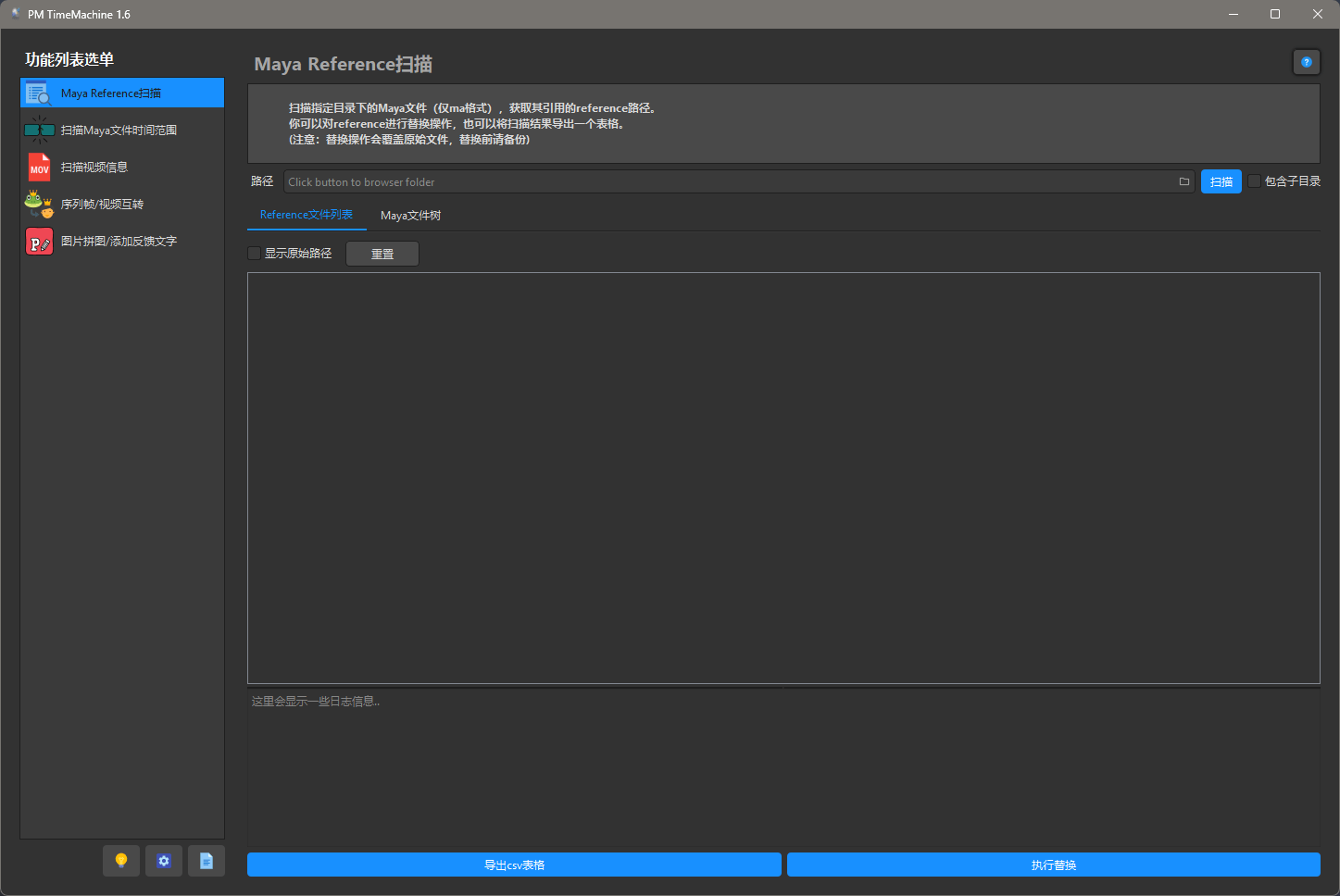Switch to the Maya文件树 tab

click(x=410, y=216)
